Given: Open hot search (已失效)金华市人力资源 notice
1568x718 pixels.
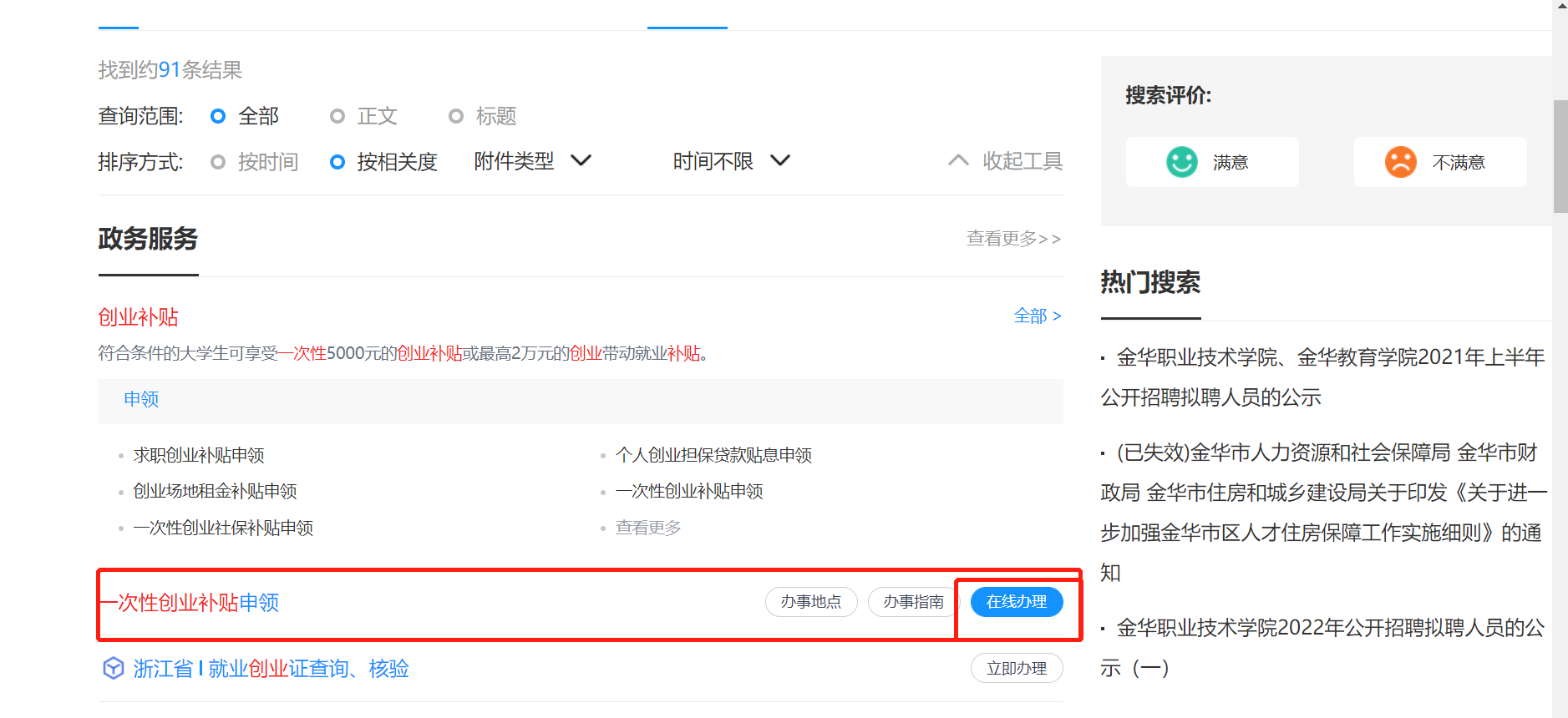Looking at the screenshot, I should pos(1324,513).
